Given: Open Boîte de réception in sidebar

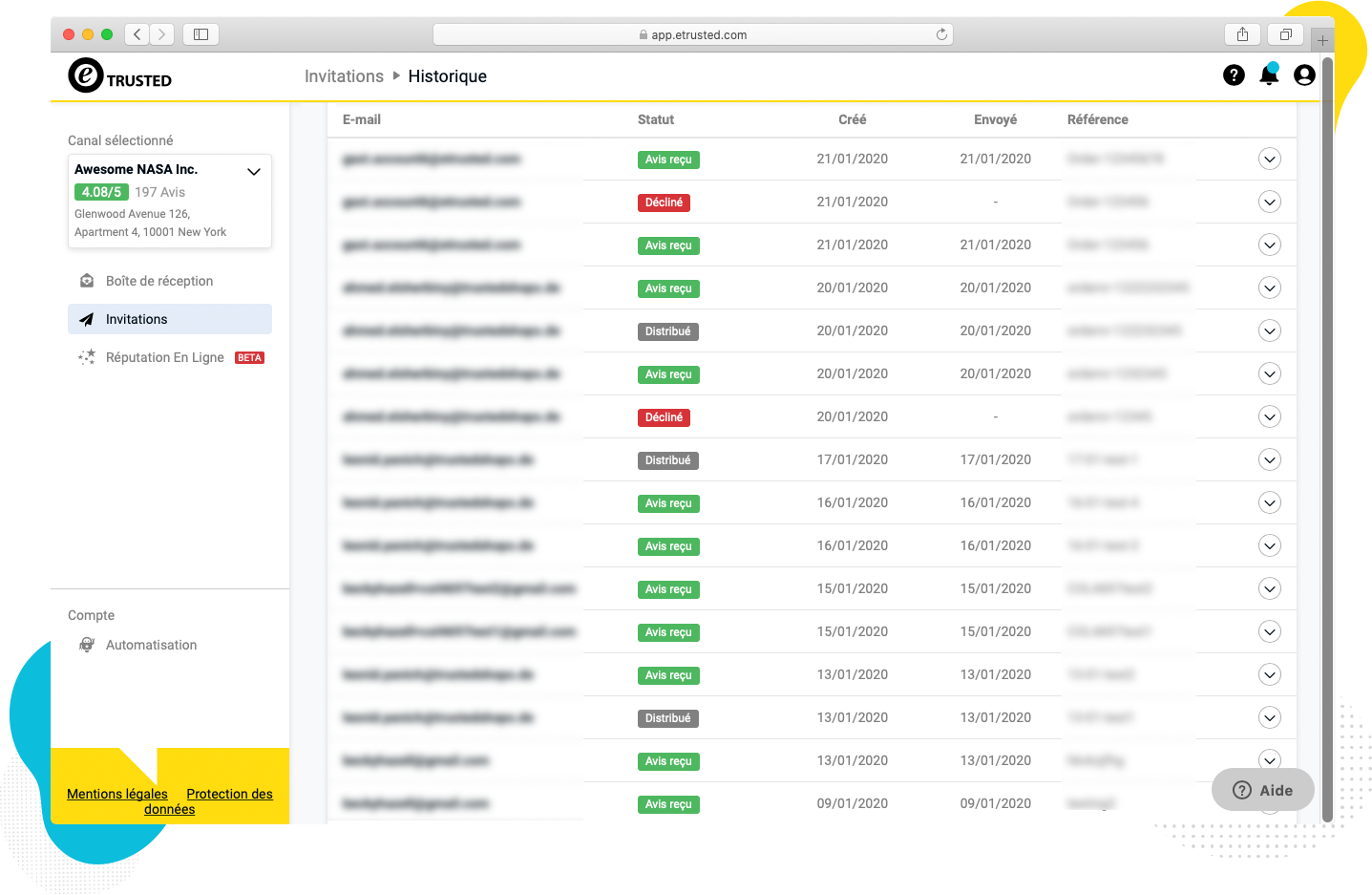Looking at the screenshot, I should (158, 281).
